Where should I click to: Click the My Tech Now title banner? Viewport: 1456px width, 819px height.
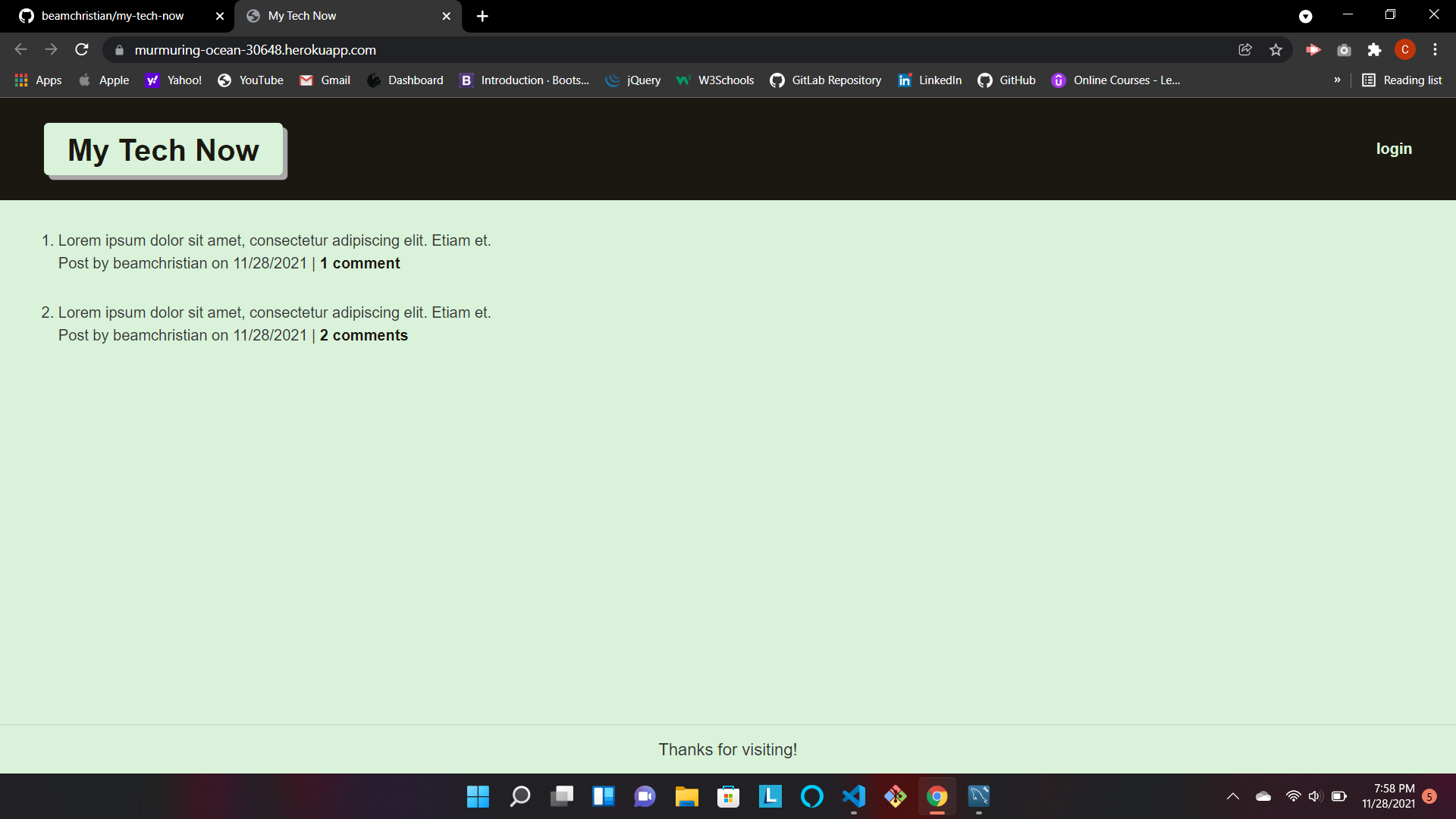click(x=164, y=150)
